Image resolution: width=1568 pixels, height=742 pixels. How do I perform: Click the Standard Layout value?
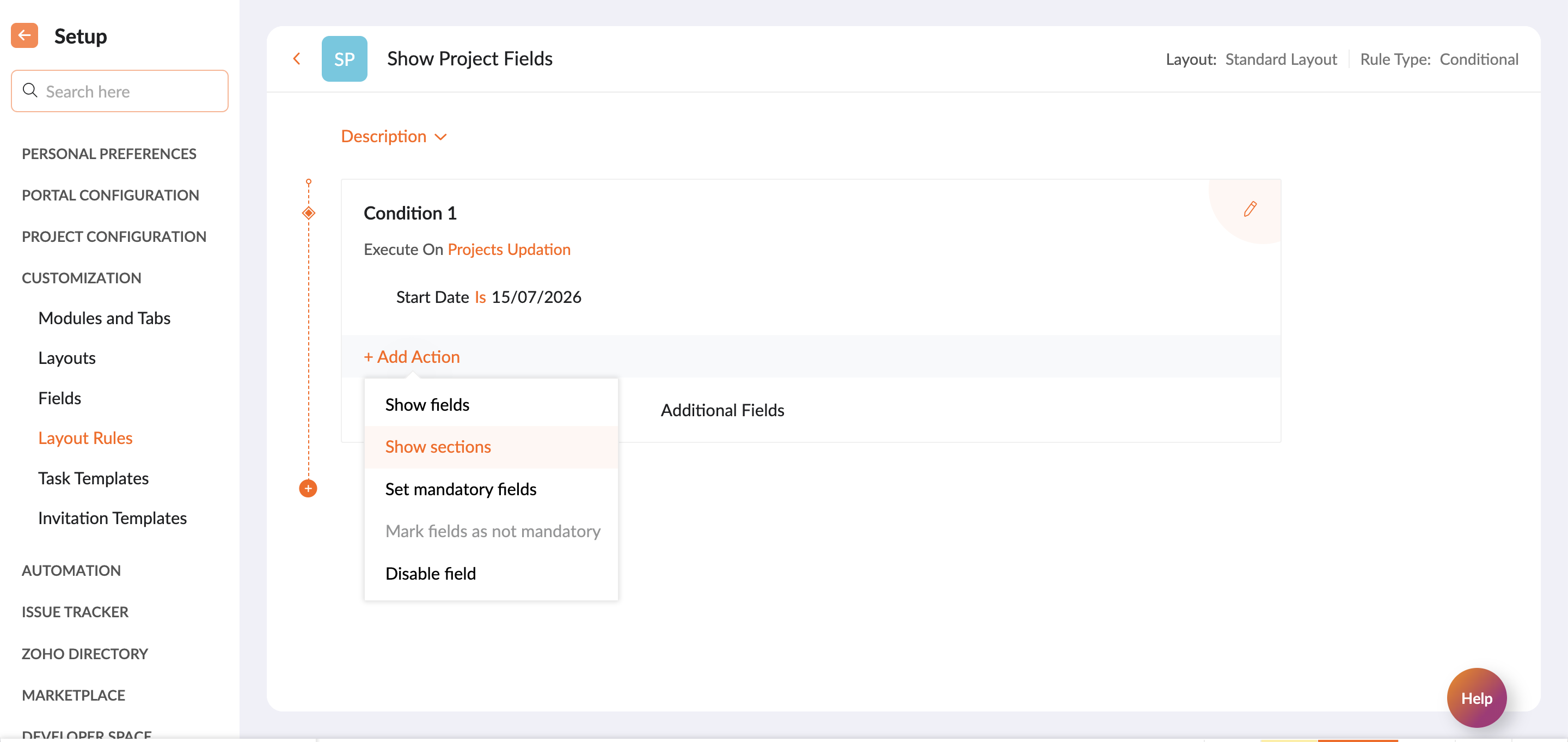(x=1281, y=59)
